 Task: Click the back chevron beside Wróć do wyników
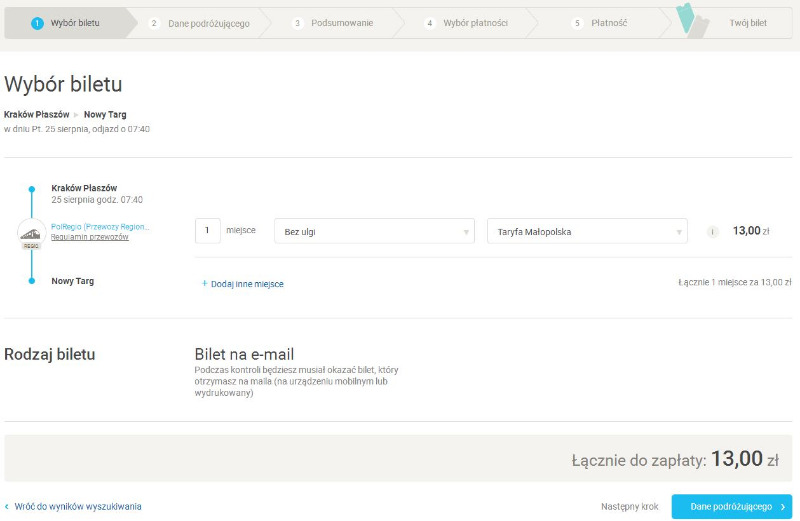click(7, 507)
